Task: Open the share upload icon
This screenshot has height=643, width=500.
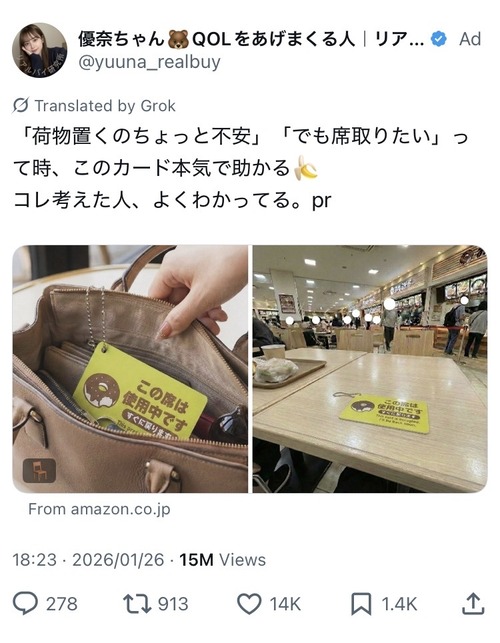Action: point(473,603)
